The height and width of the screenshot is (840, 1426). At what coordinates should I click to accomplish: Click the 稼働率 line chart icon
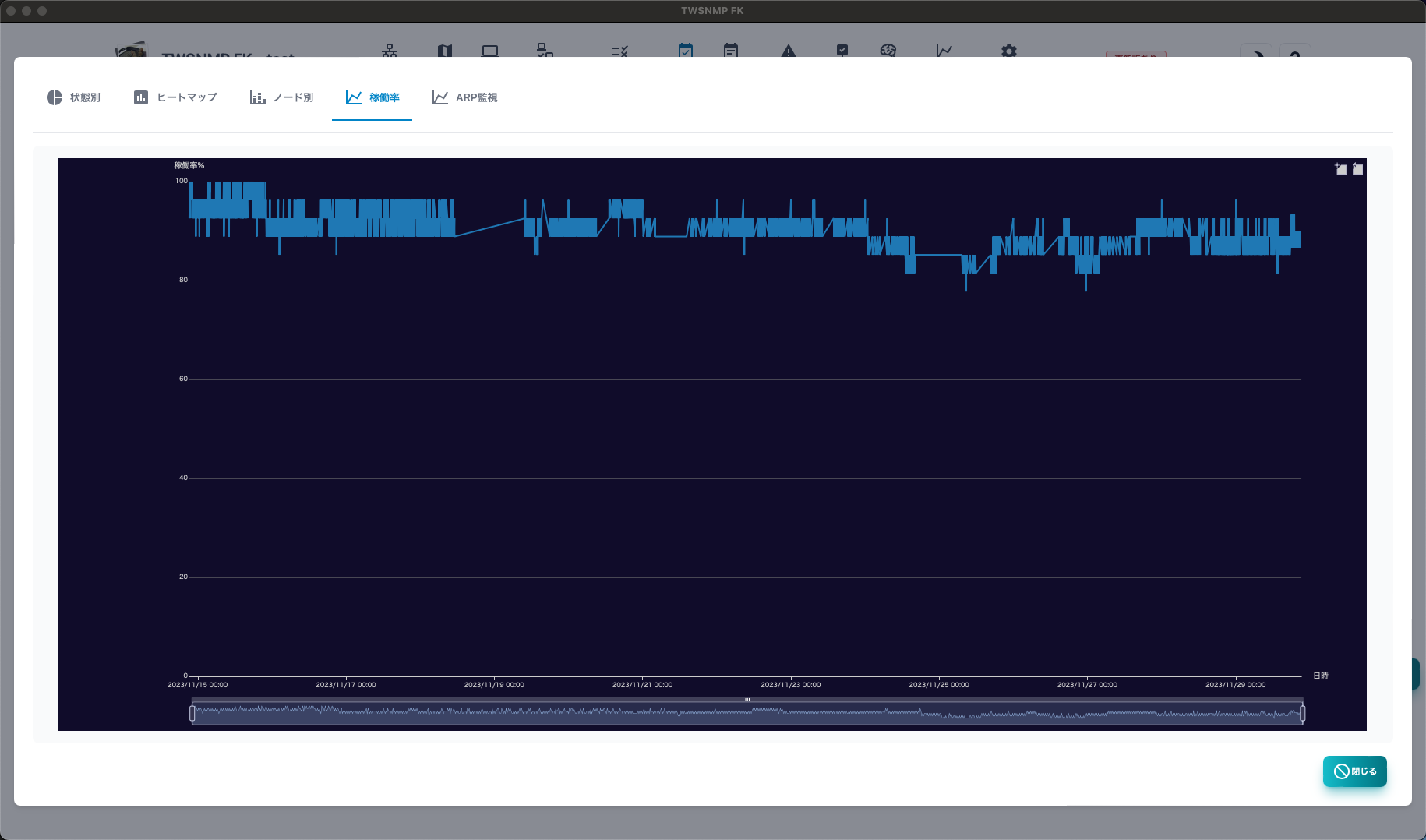pos(354,97)
